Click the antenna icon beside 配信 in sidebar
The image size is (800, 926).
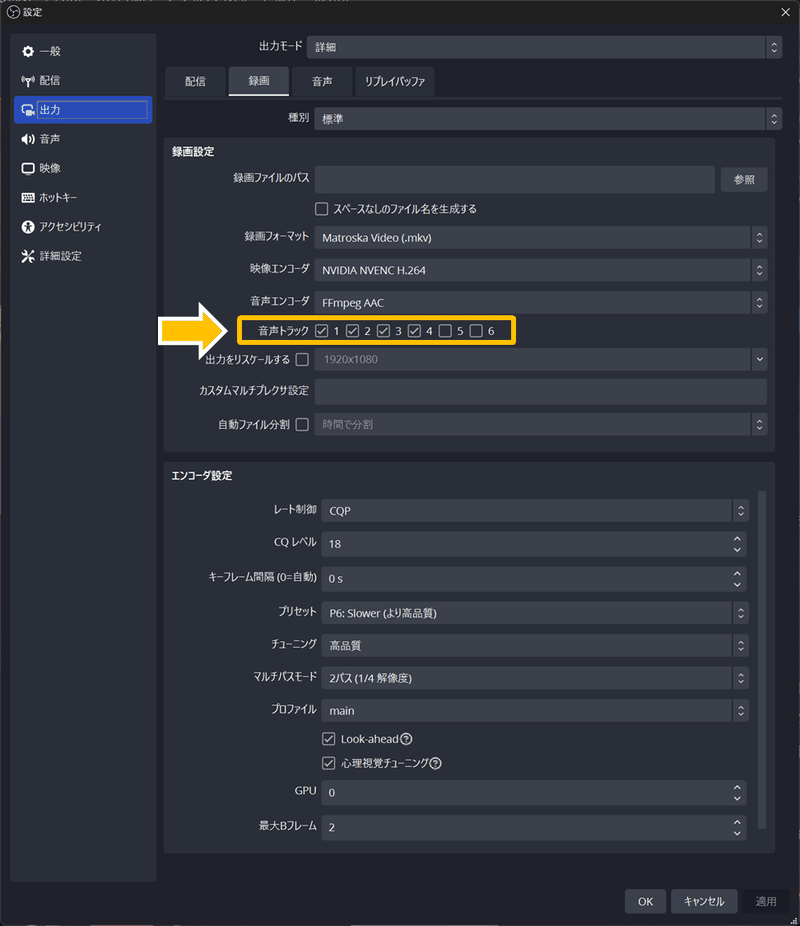[x=28, y=81]
